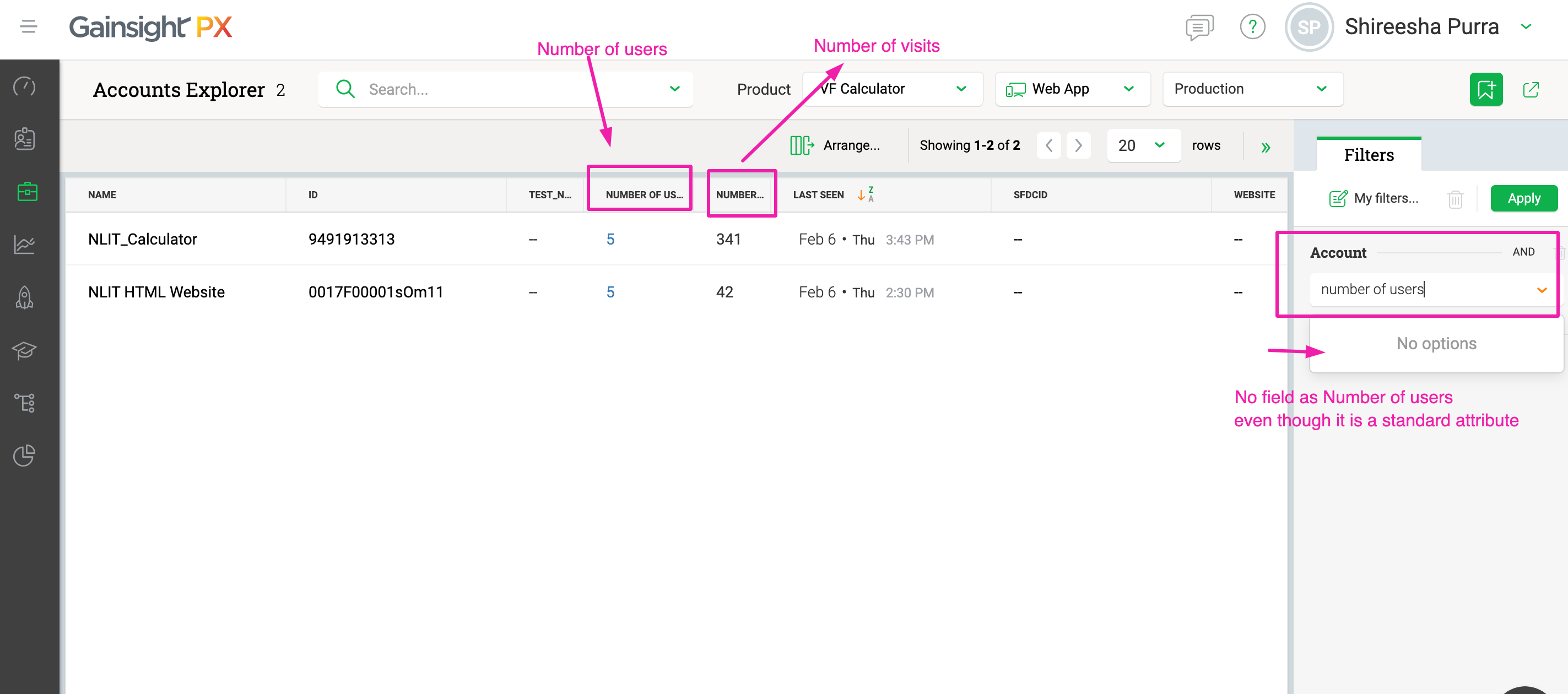The image size is (1568, 694).
Task: Sort by WEBSITE column header
Action: [x=1254, y=195]
